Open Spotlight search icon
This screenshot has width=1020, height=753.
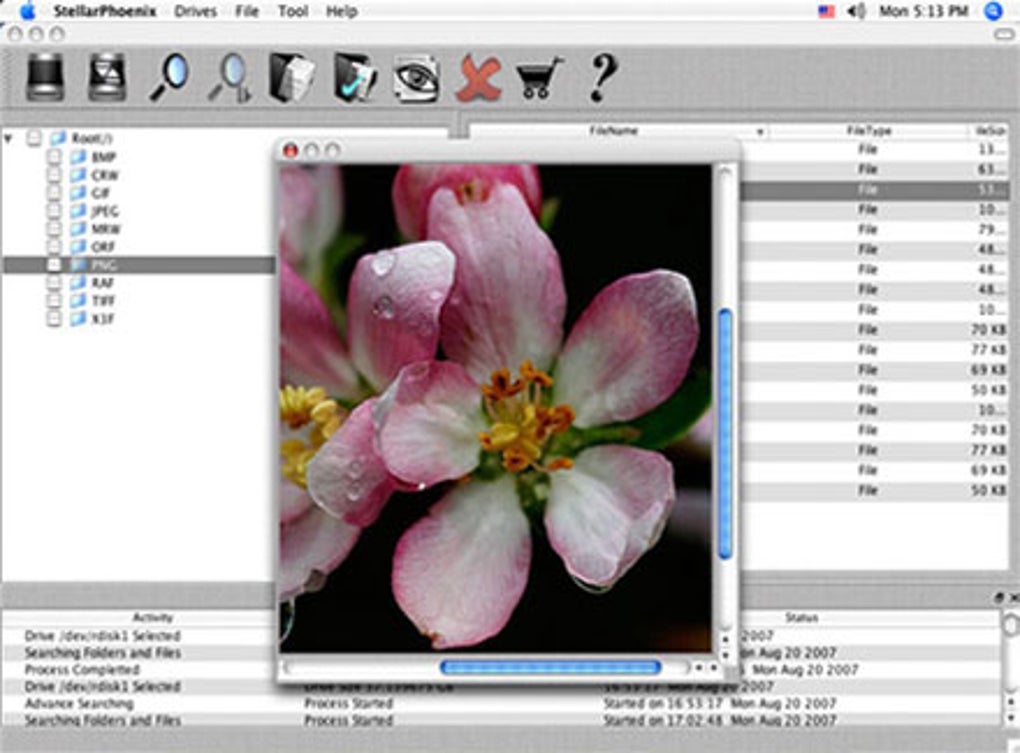click(x=993, y=11)
